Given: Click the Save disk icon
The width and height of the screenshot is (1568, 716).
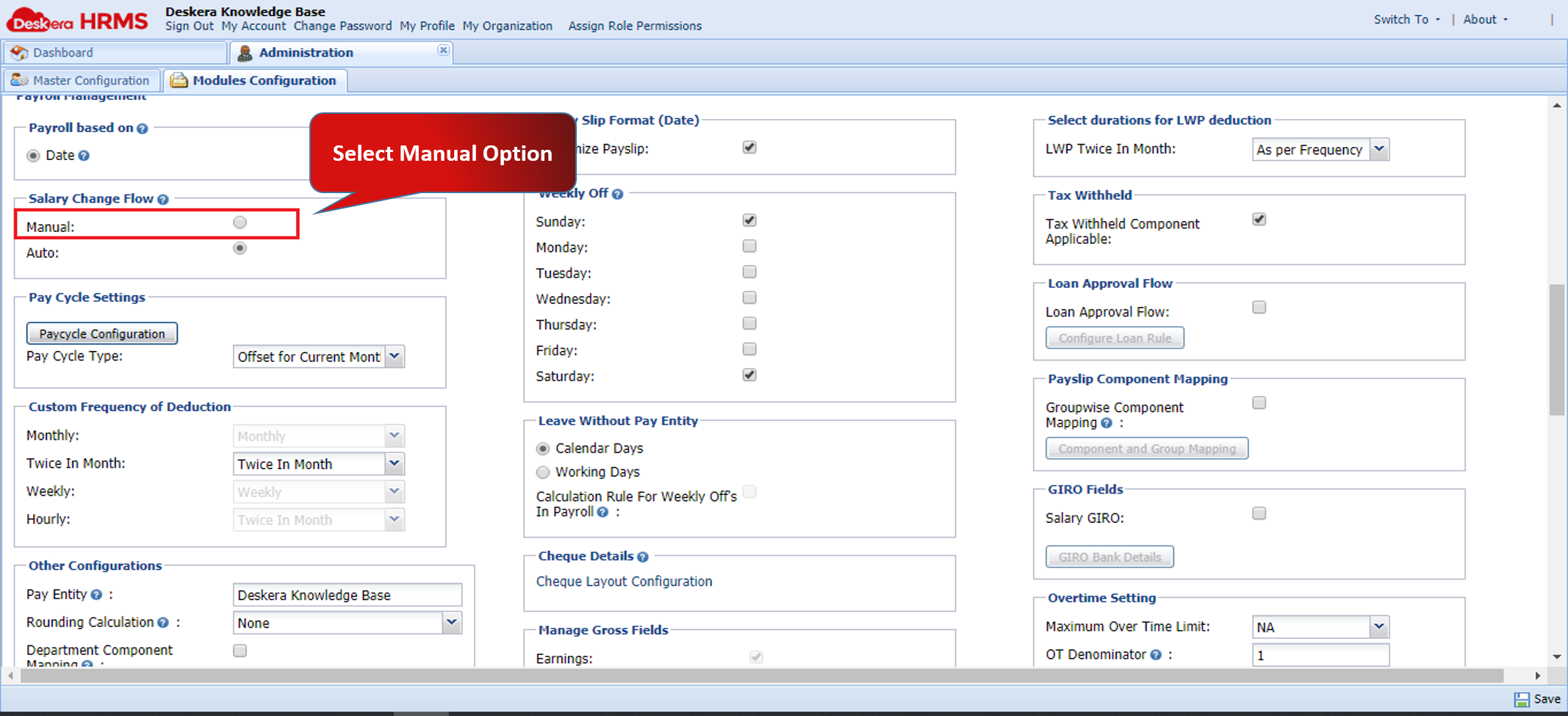Looking at the screenshot, I should click(1522, 698).
